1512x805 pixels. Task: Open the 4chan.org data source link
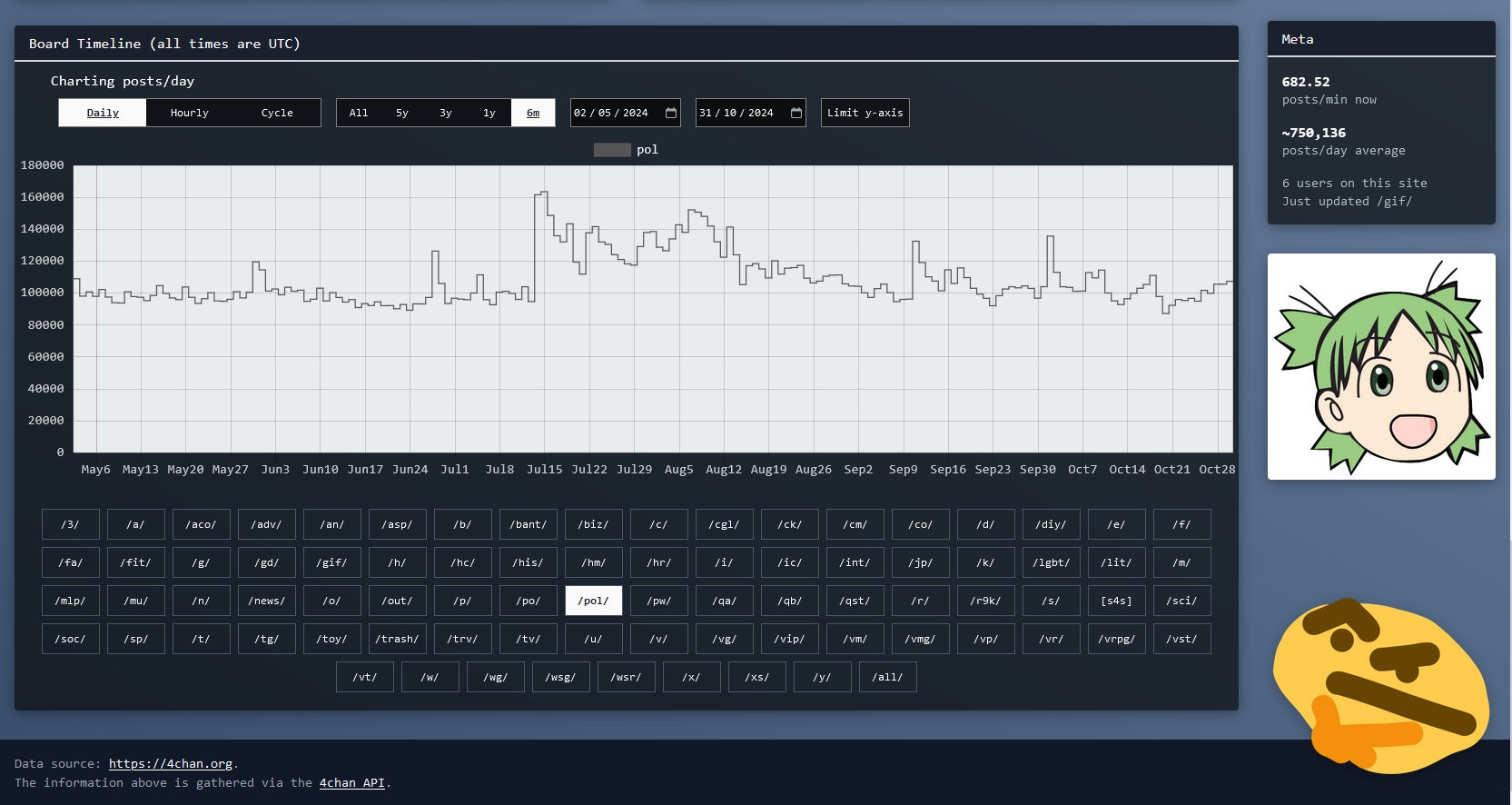coord(170,763)
